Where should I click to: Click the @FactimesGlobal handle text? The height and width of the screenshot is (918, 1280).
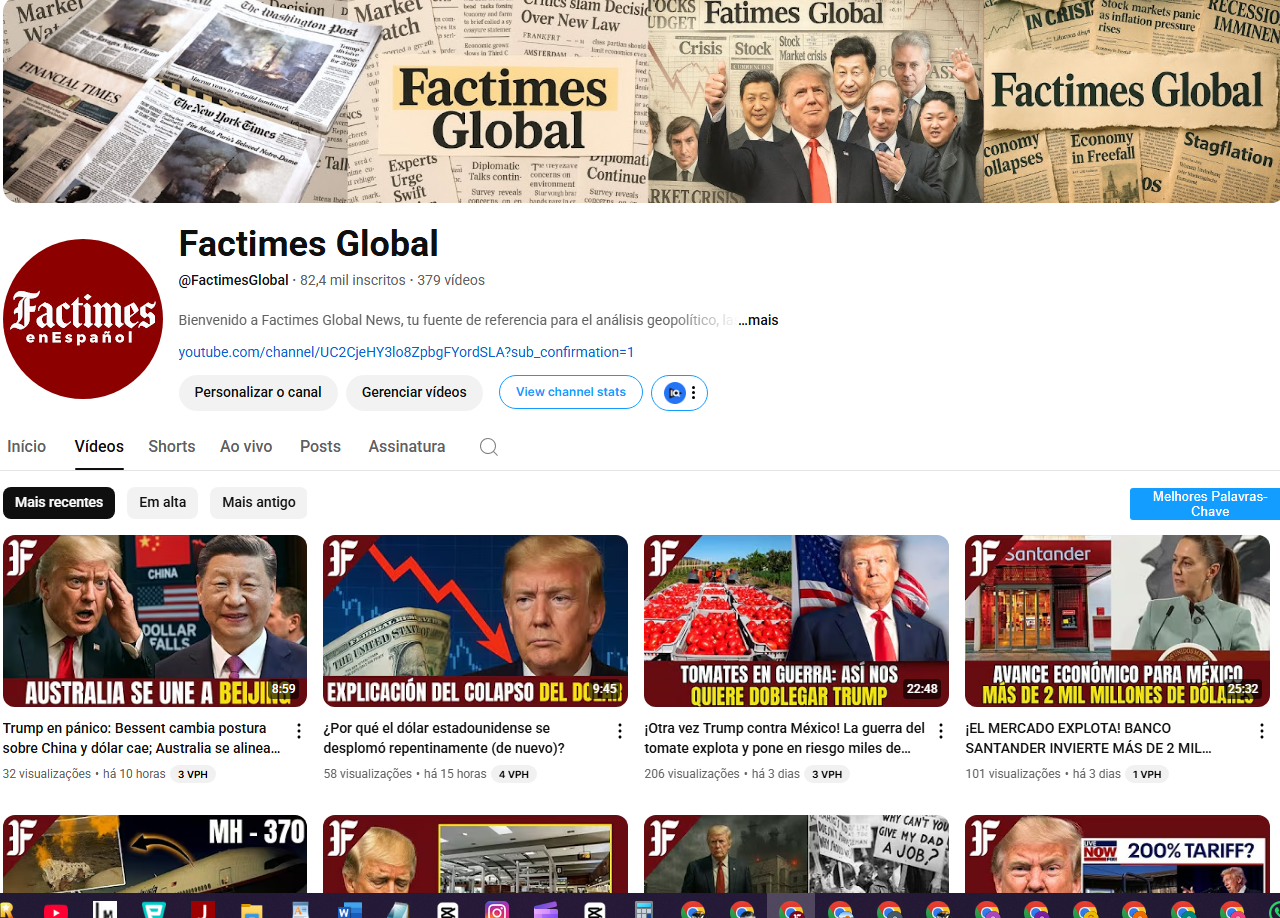pyautogui.click(x=233, y=280)
